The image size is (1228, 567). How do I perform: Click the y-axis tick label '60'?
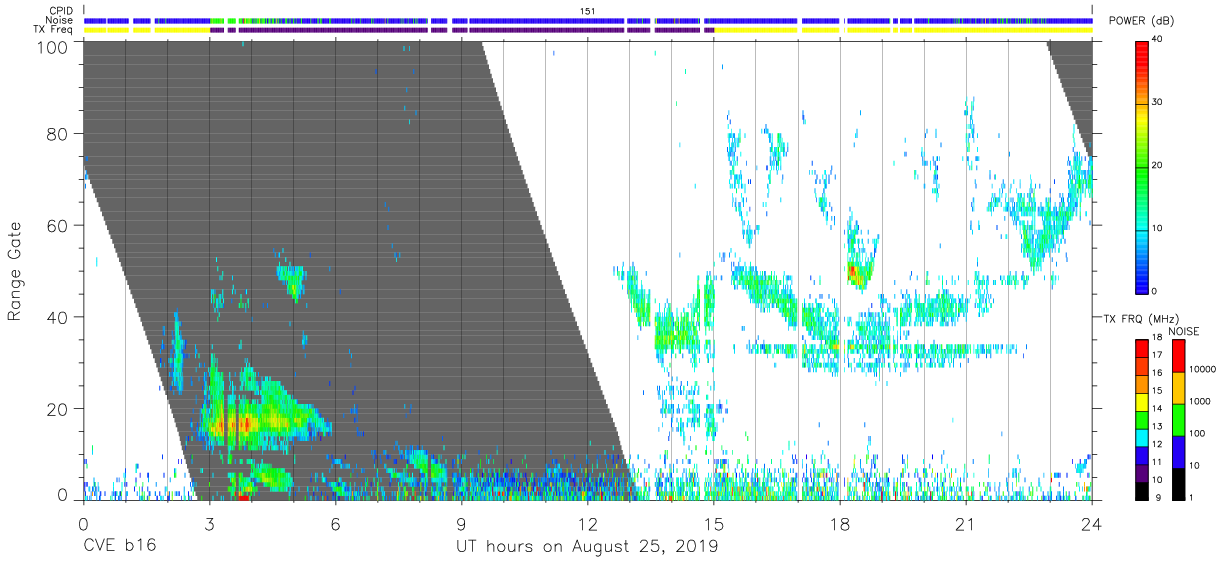[57, 225]
